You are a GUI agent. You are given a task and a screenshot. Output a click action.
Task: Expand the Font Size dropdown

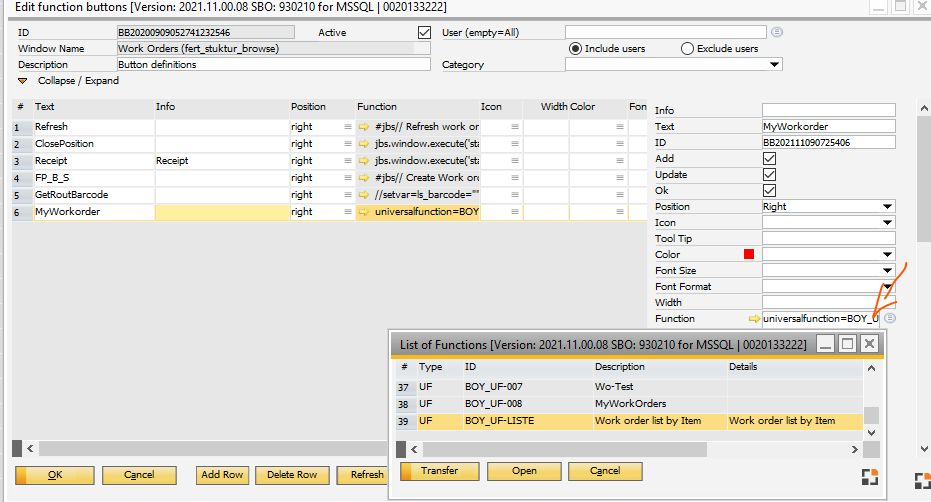pyautogui.click(x=887, y=270)
